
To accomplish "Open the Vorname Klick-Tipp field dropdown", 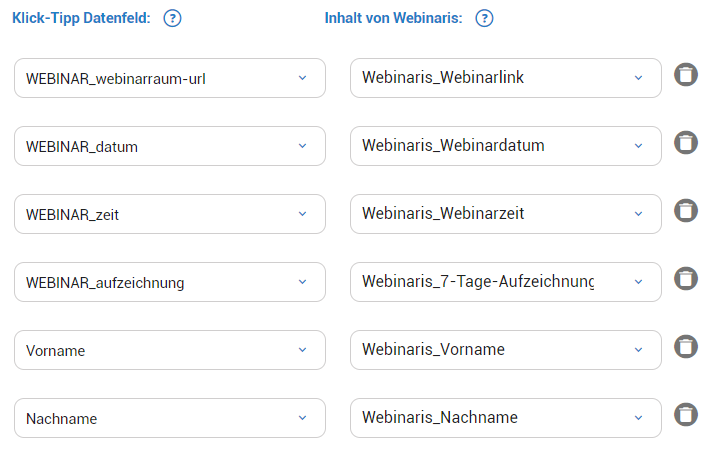I will click(170, 350).
